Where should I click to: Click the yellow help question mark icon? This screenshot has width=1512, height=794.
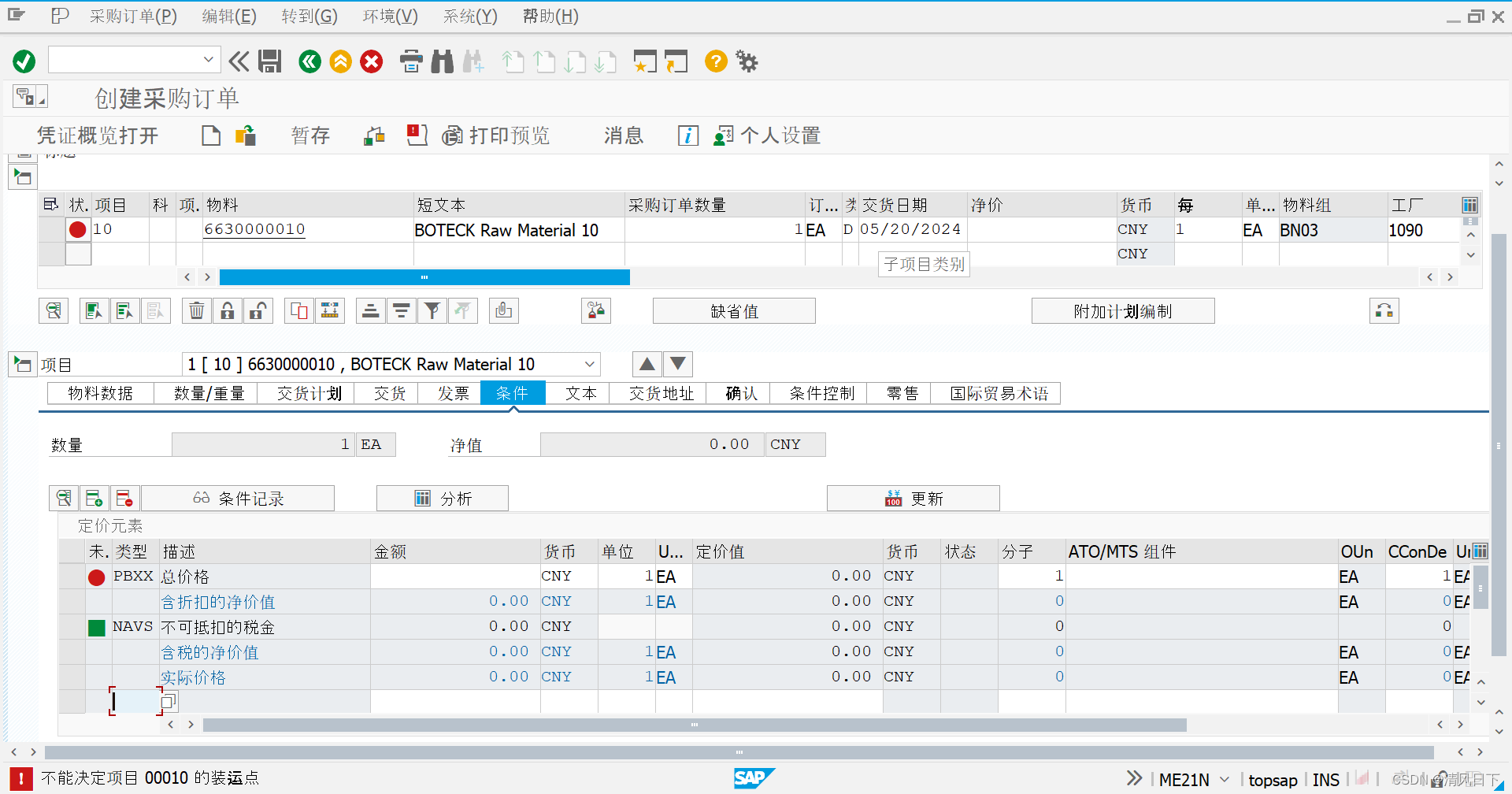[x=715, y=61]
